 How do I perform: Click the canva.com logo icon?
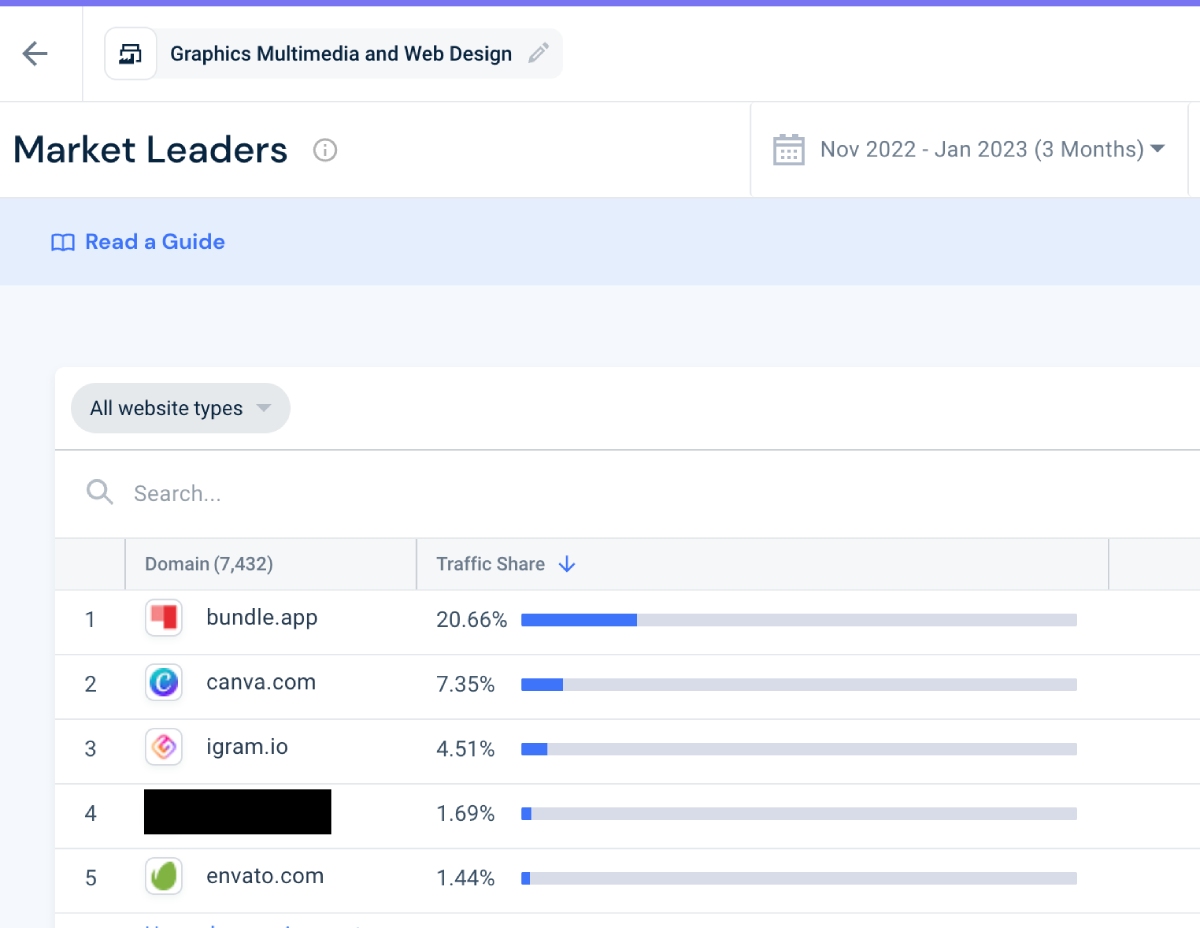[x=163, y=683]
